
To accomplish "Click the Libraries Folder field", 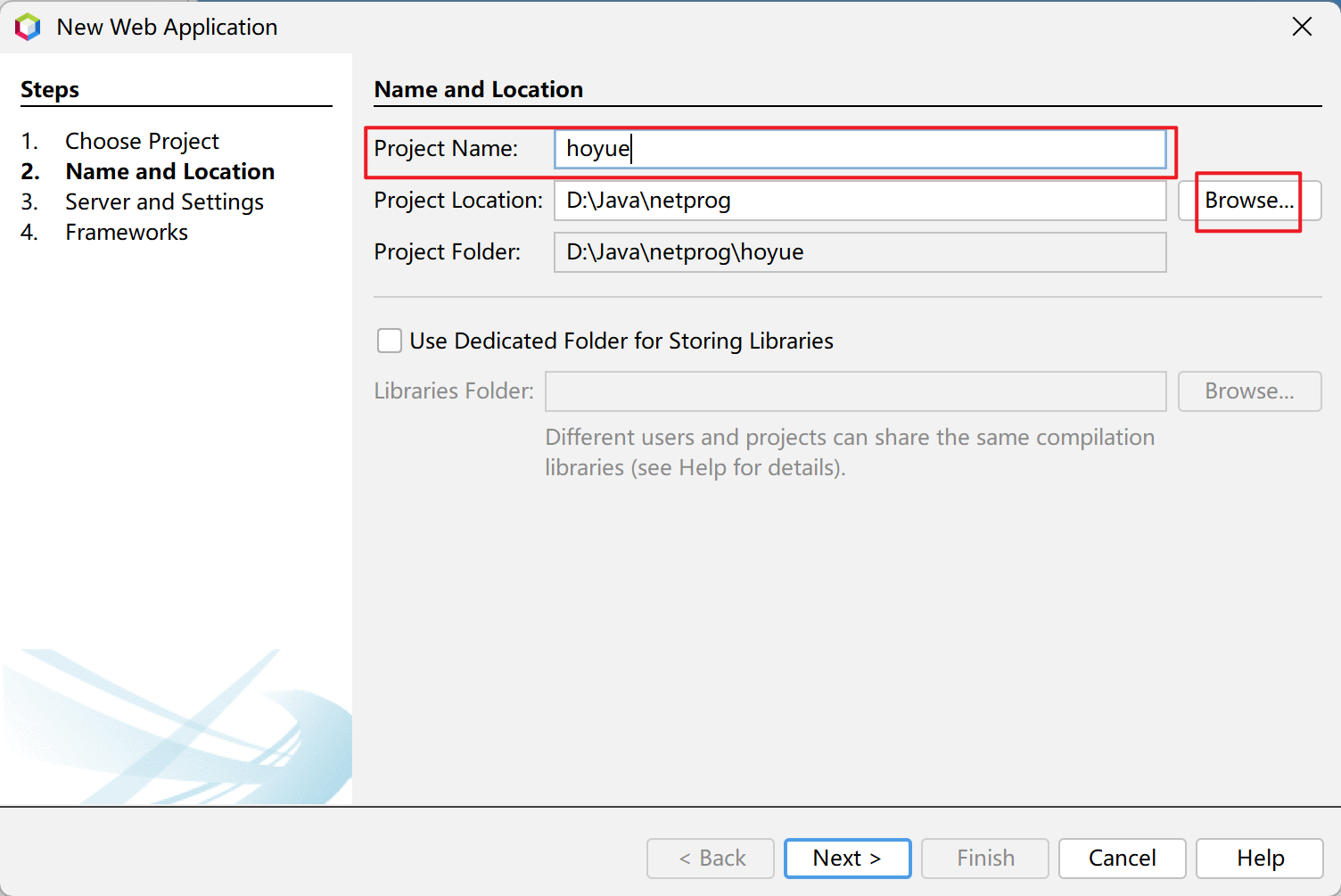I will 856,391.
